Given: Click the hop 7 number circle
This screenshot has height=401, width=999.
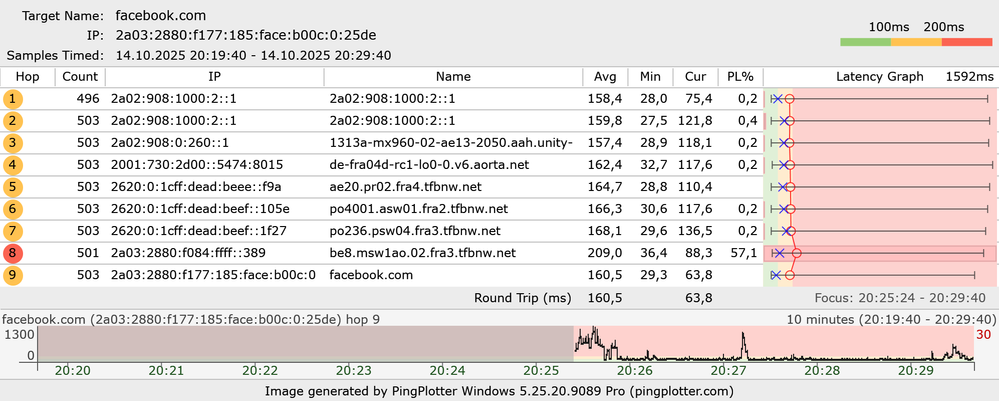Looking at the screenshot, I should pyautogui.click(x=13, y=231).
